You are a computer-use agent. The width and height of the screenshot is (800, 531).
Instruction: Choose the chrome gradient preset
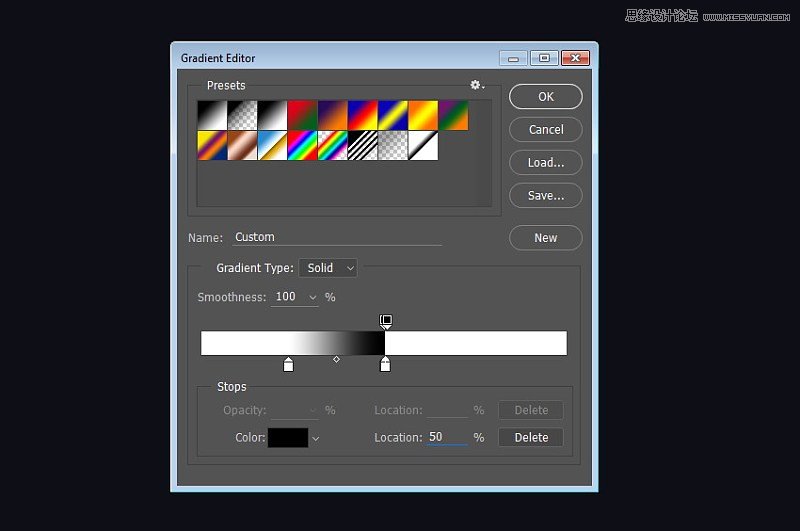point(272,145)
